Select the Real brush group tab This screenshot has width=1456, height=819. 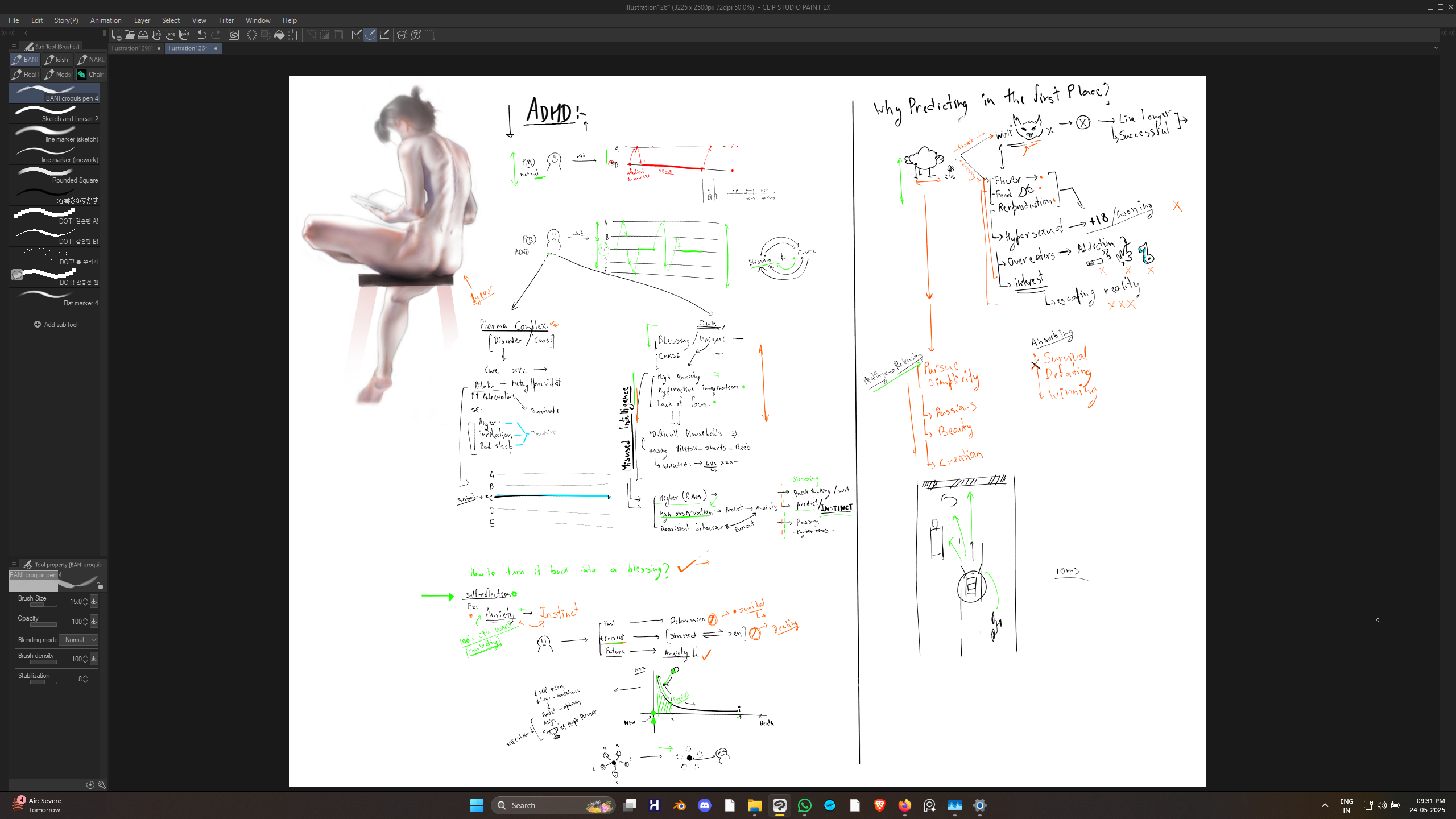25,74
